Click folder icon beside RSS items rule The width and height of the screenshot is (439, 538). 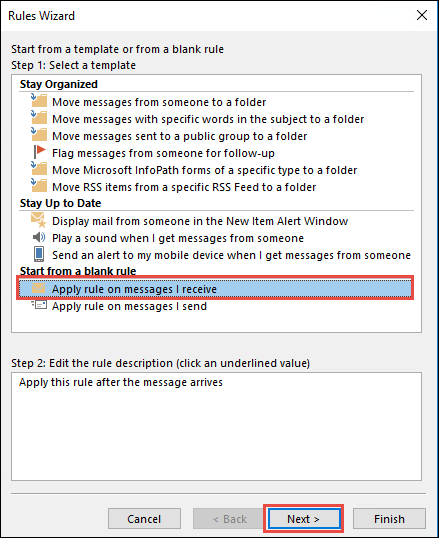click(39, 186)
